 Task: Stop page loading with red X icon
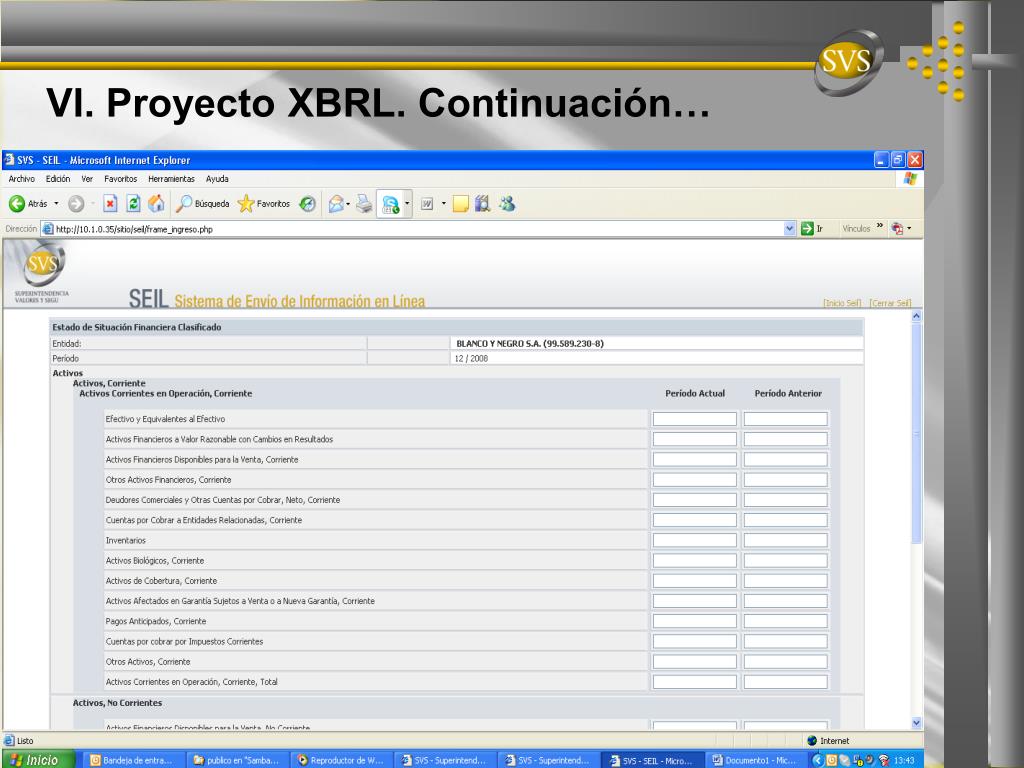(110, 204)
